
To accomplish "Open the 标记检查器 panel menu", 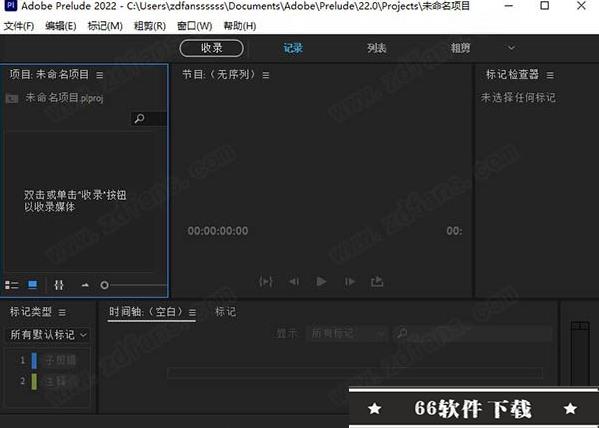I will tap(550, 75).
